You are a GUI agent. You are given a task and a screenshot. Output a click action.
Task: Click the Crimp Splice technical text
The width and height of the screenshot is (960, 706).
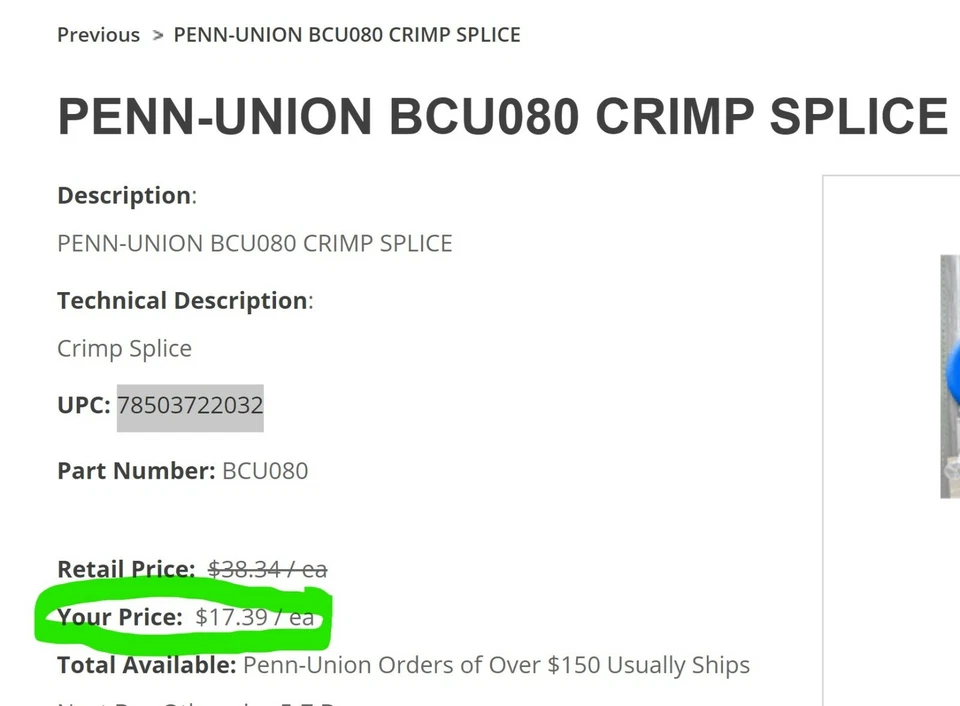click(x=124, y=348)
